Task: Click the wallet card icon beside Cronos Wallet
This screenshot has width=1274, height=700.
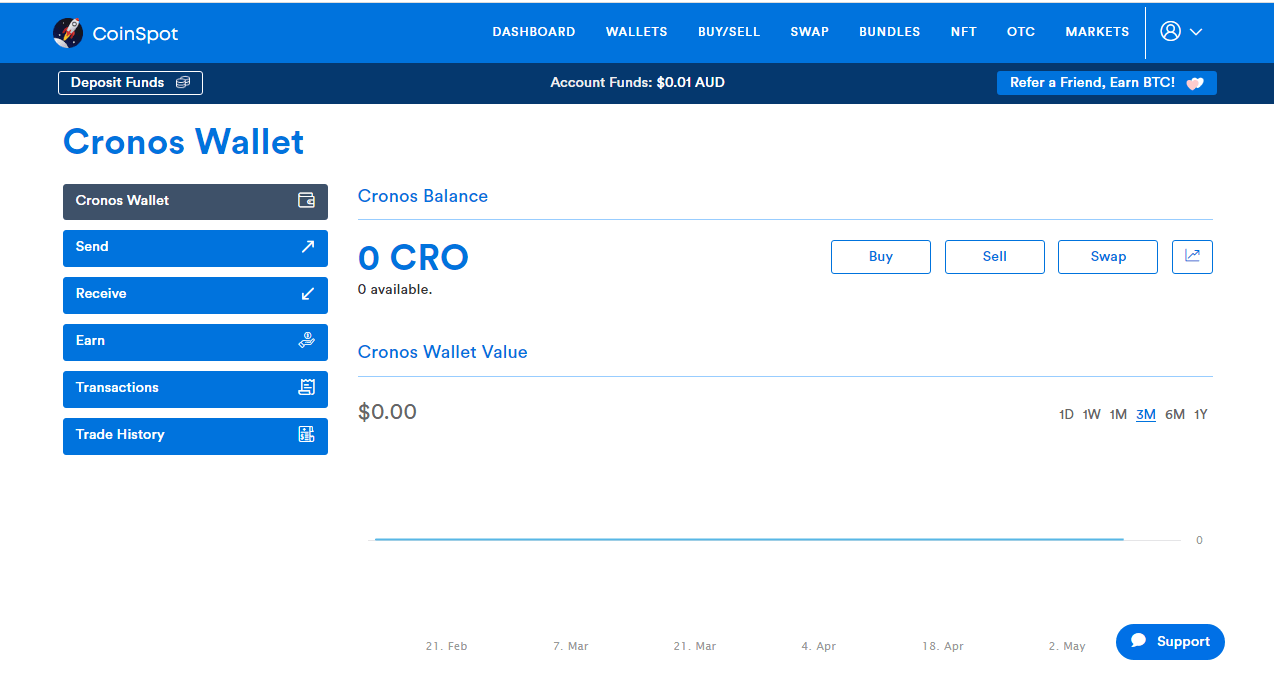Action: [307, 200]
